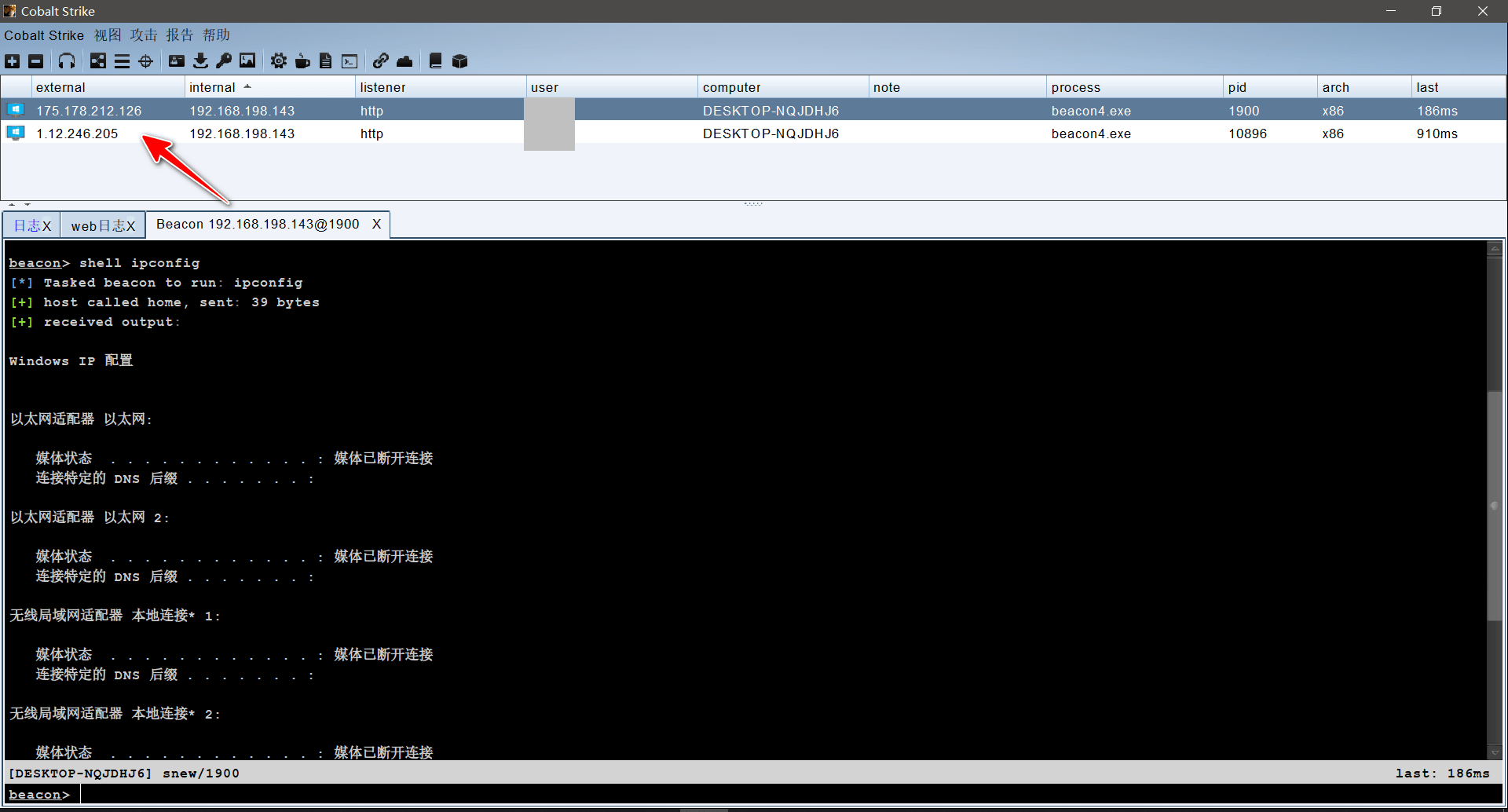The image size is (1508, 812).
Task: Sort sessions by the external column
Action: [x=108, y=87]
